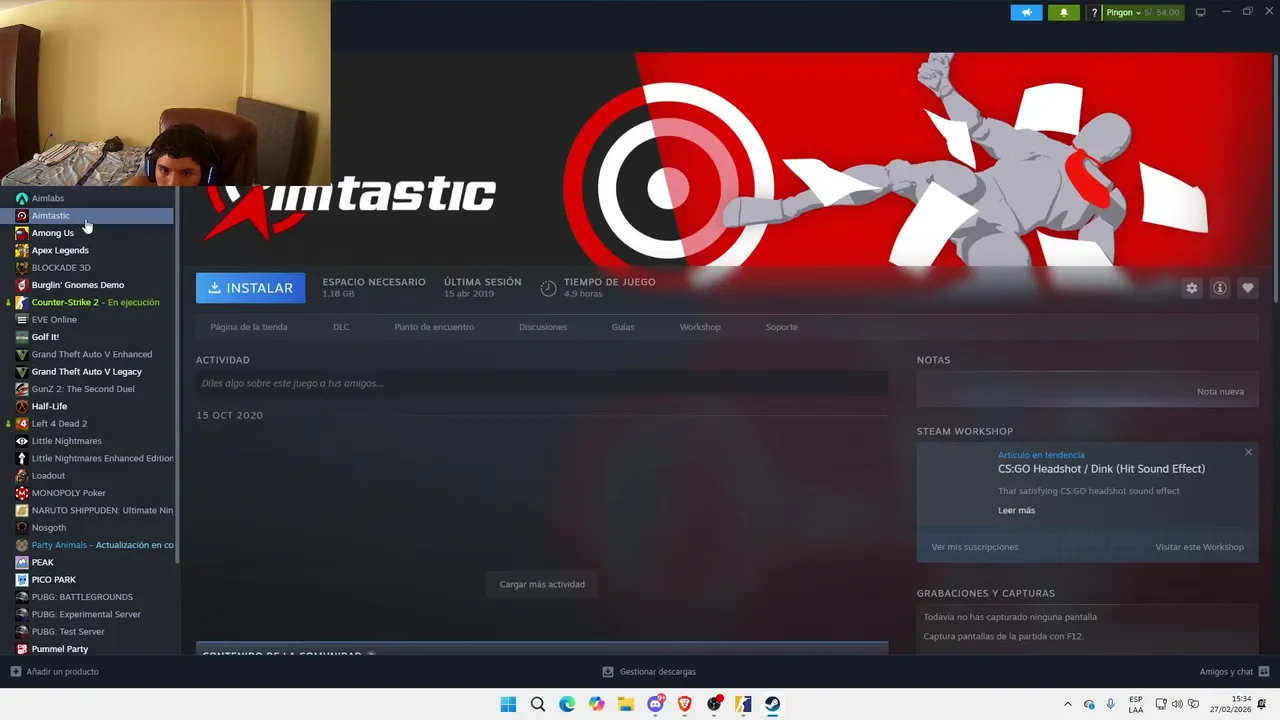Open the Guías tab
1280x720 pixels.
(x=623, y=327)
